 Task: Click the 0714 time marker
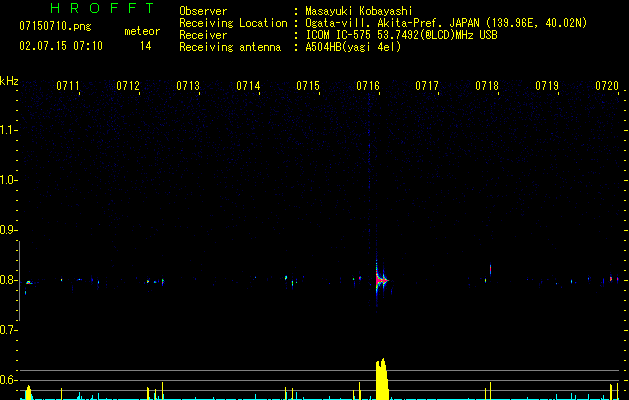pos(248,85)
